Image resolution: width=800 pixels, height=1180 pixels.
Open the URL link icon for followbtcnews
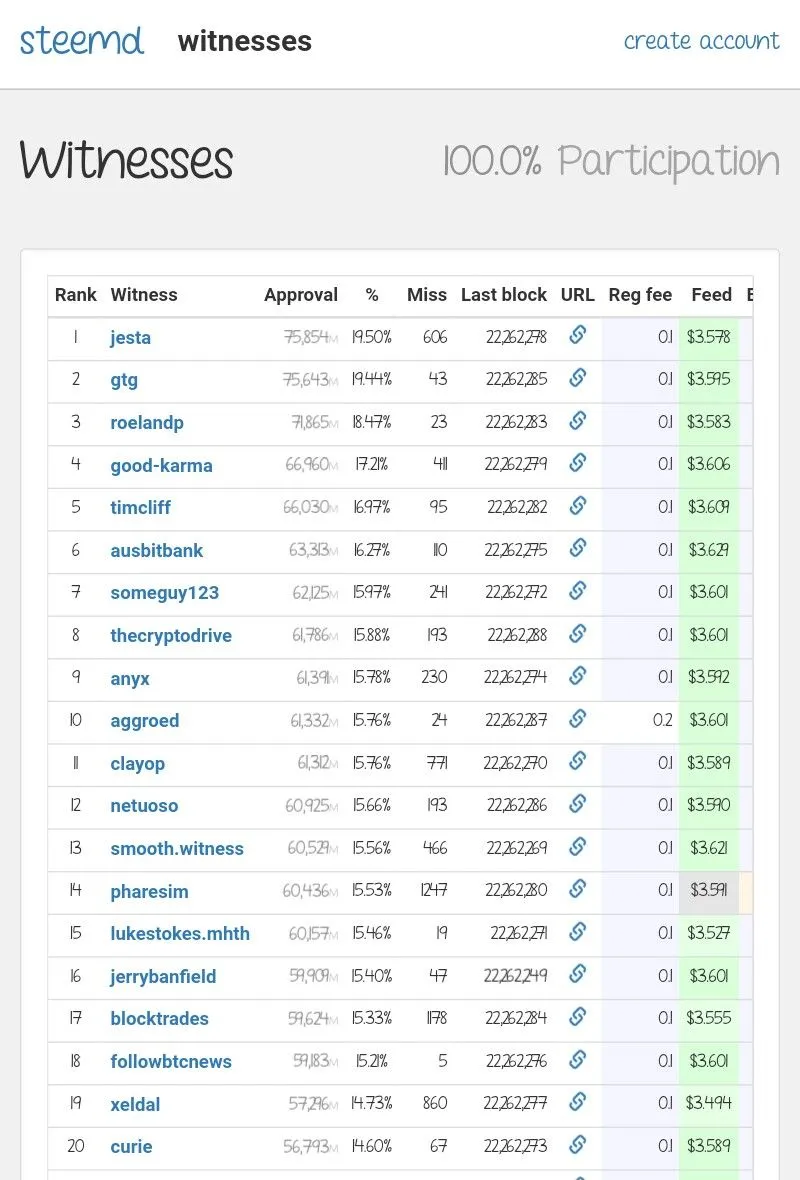click(x=577, y=1059)
